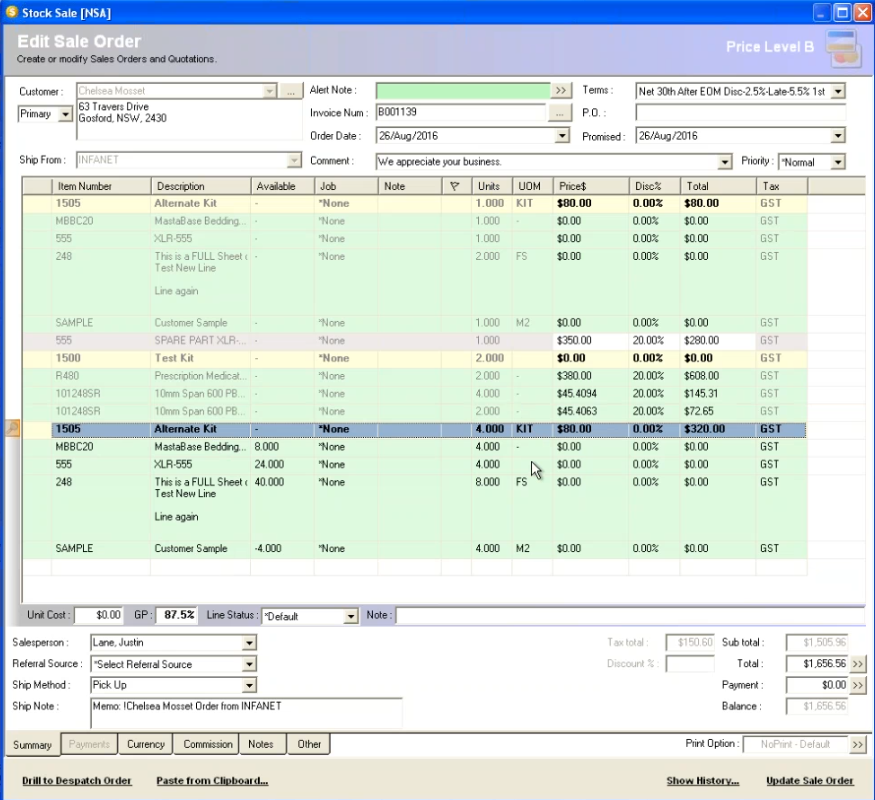The height and width of the screenshot is (800, 875).
Task: Click the green Alert Note field
Action: (463, 90)
